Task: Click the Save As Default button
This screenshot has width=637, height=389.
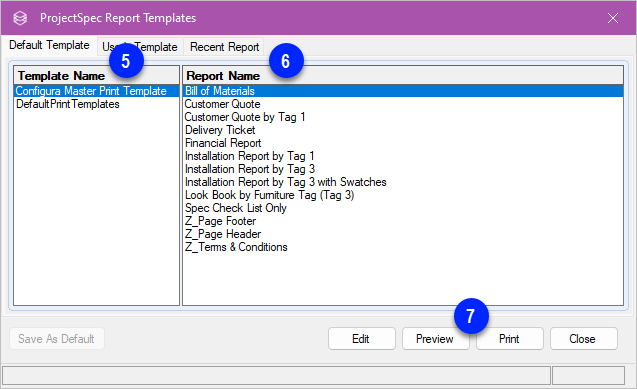Action: click(x=57, y=339)
